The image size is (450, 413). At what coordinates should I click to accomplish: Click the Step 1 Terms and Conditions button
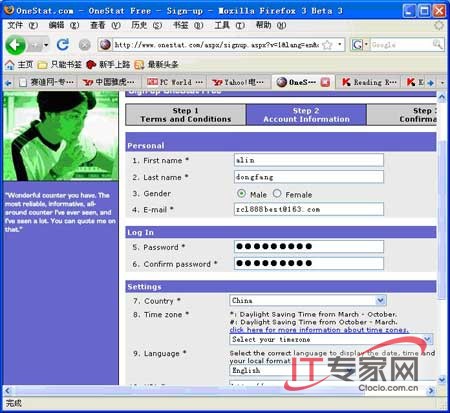click(x=186, y=115)
